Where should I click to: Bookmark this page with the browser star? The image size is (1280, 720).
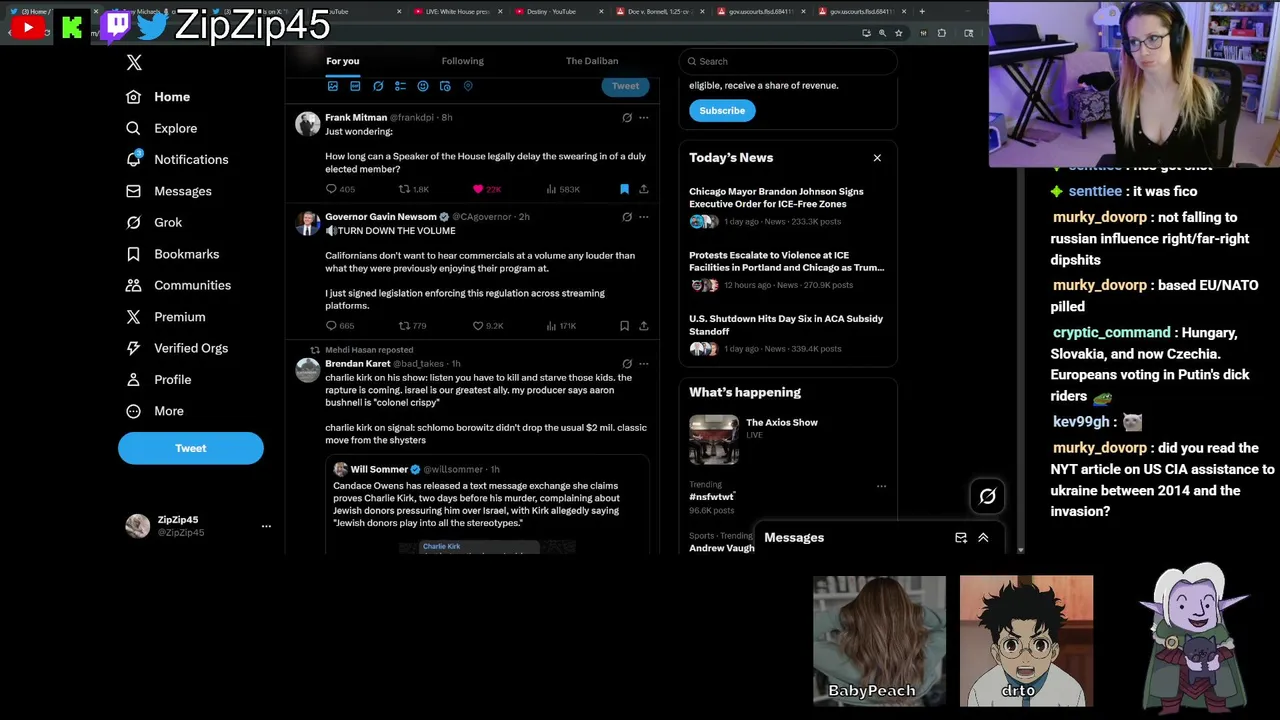point(898,33)
